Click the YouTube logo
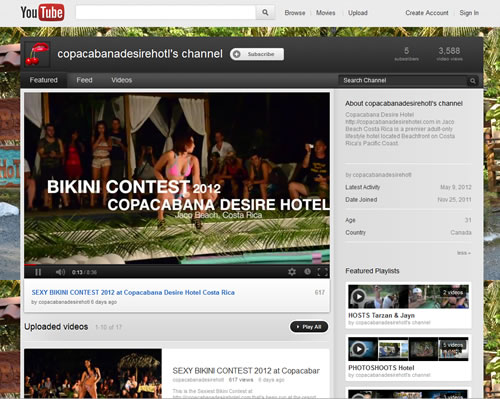 [42, 13]
